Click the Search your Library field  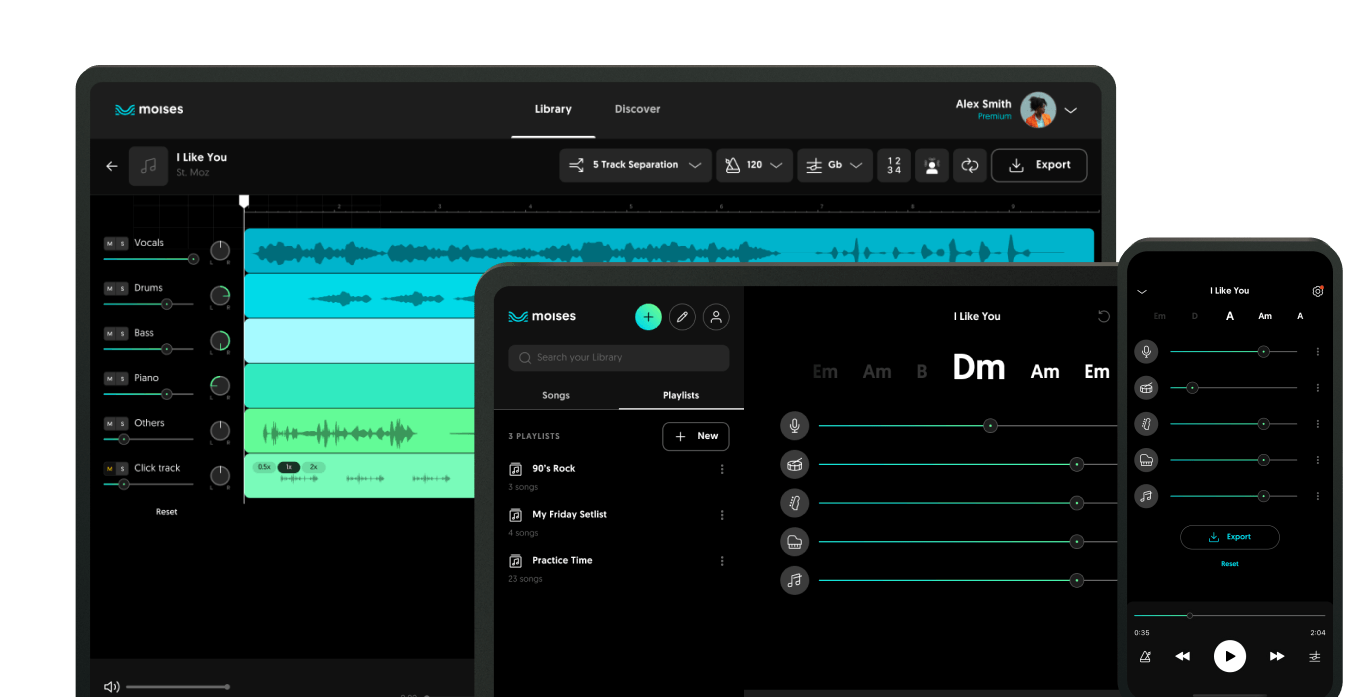[619, 358]
